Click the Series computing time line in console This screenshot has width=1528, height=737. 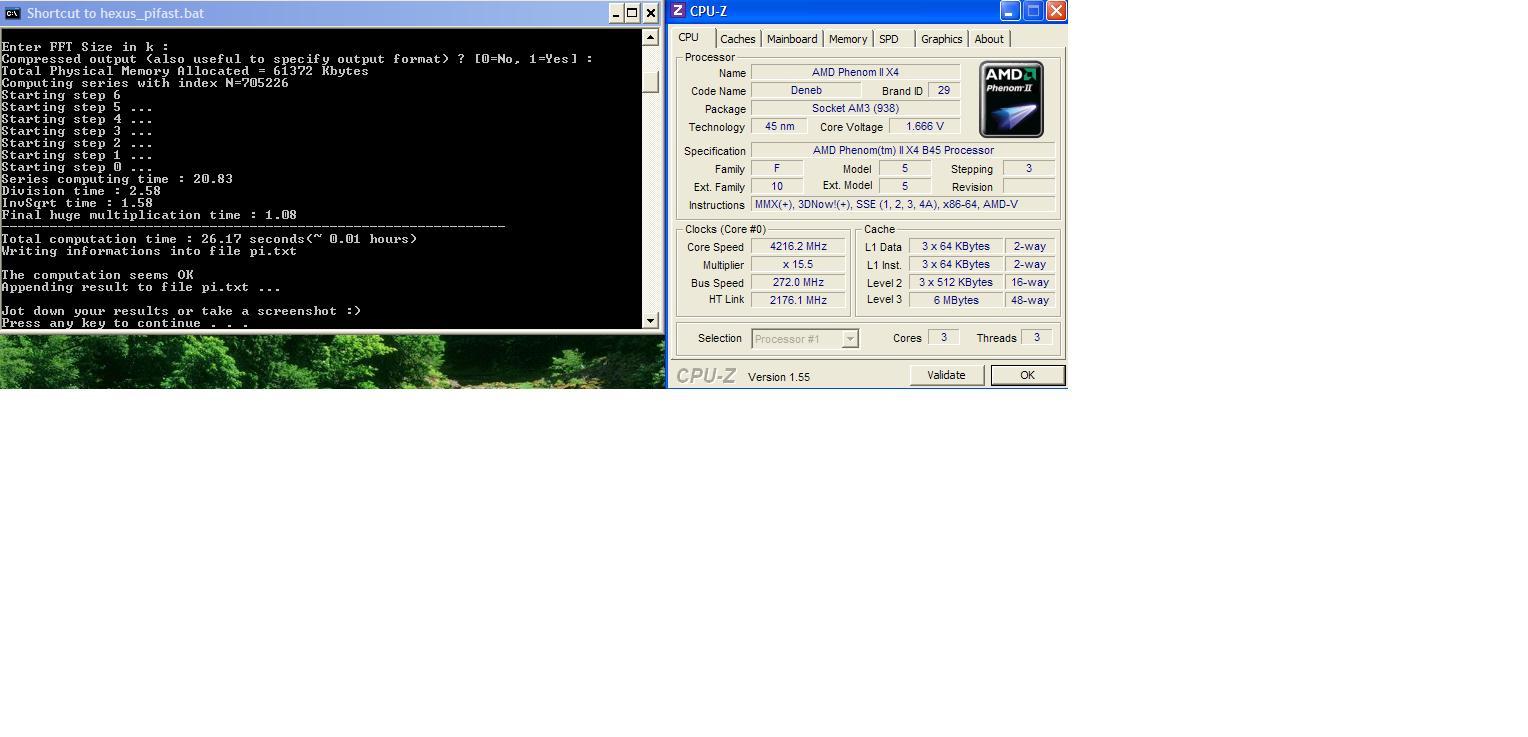[117, 179]
